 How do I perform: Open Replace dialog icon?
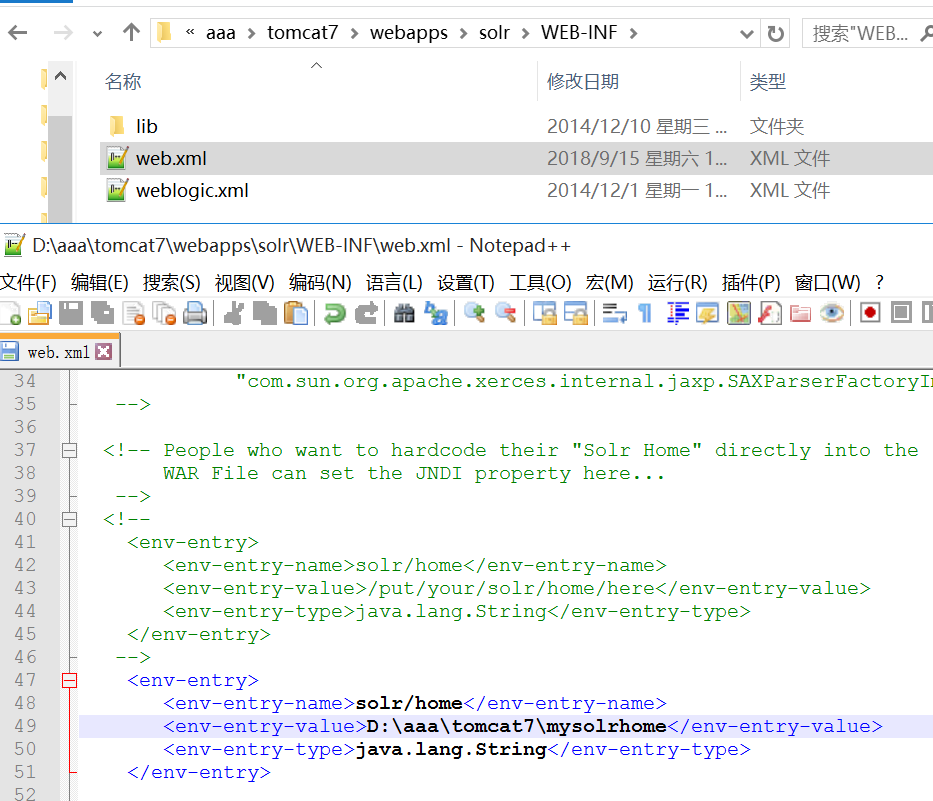(x=436, y=313)
